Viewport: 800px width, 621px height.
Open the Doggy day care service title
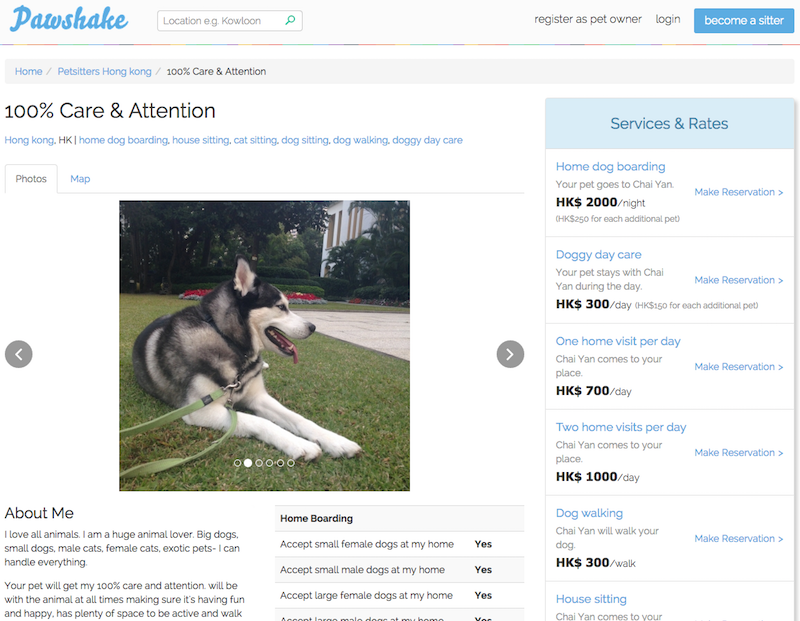click(x=598, y=255)
